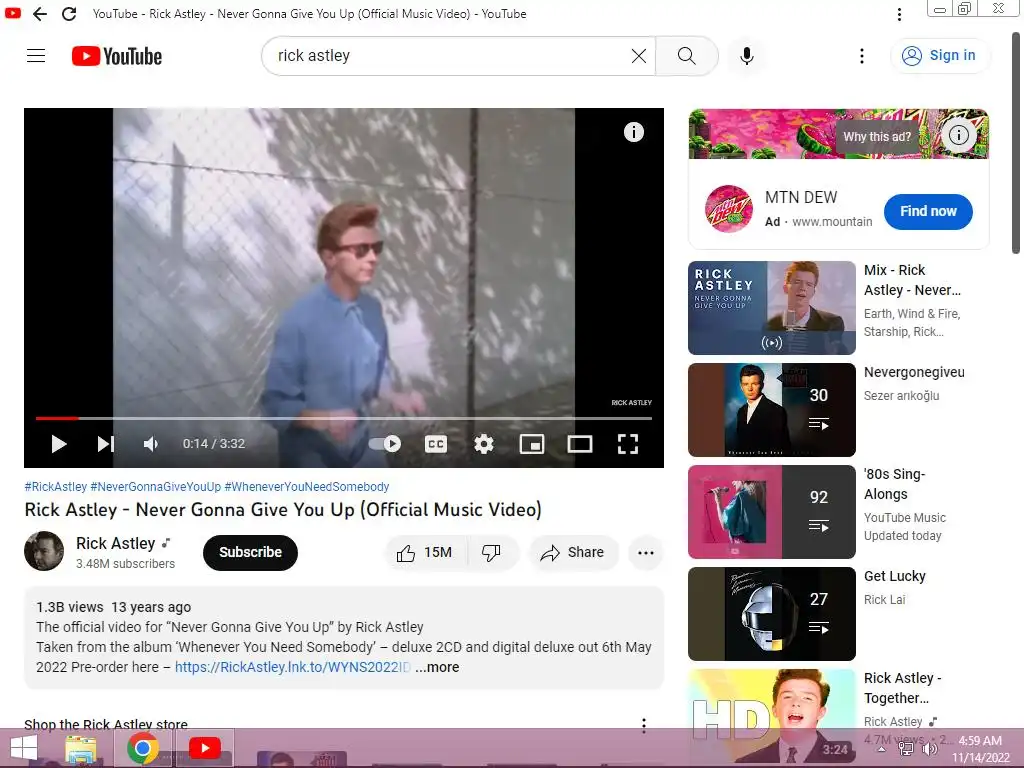
Task: Subscribe to Rick Astley channel
Action: coord(250,552)
